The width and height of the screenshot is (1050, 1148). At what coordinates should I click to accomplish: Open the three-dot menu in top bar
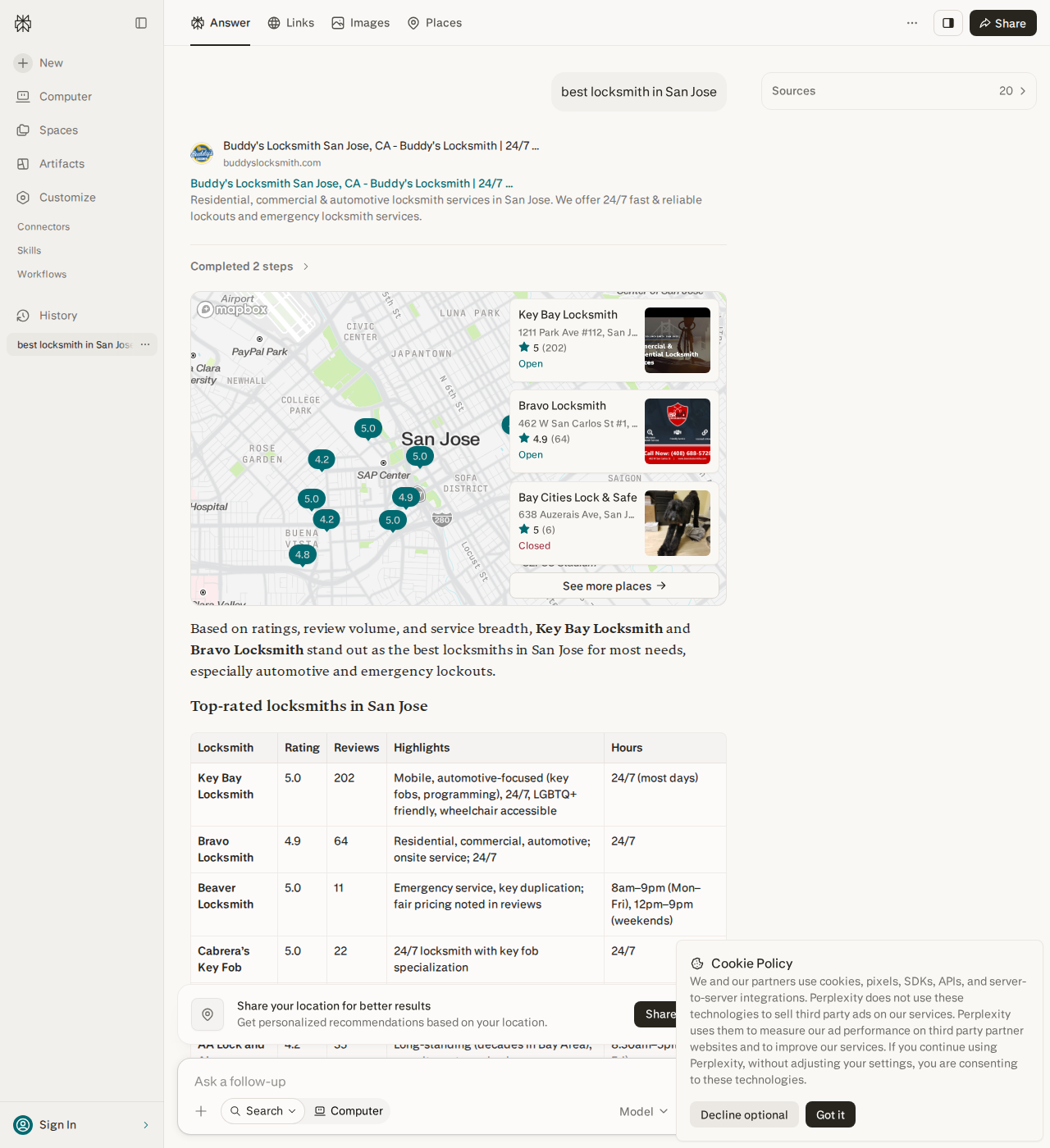point(912,23)
